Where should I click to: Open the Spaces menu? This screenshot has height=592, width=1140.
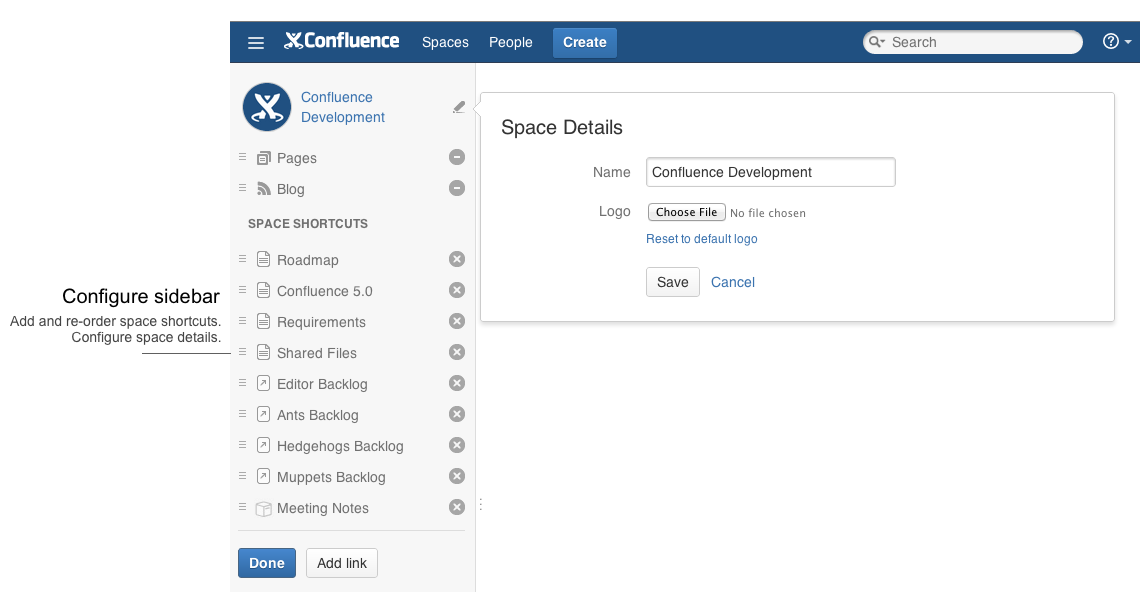click(x=445, y=42)
